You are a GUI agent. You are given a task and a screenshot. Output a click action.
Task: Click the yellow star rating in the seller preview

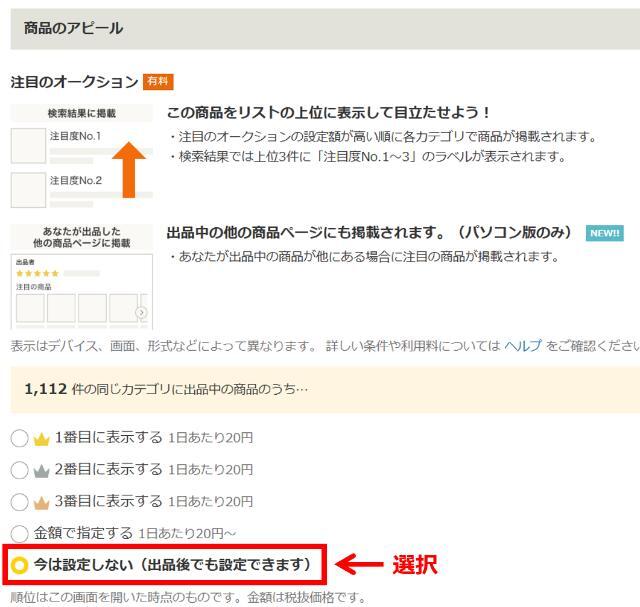(x=37, y=273)
